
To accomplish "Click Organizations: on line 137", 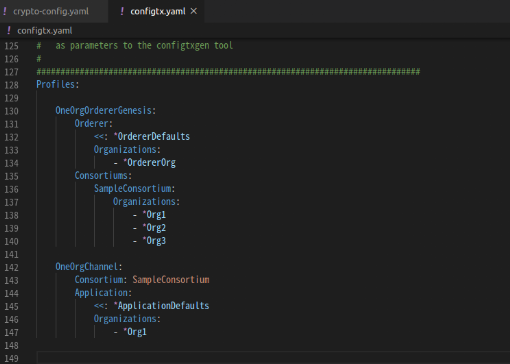I will tap(146, 202).
